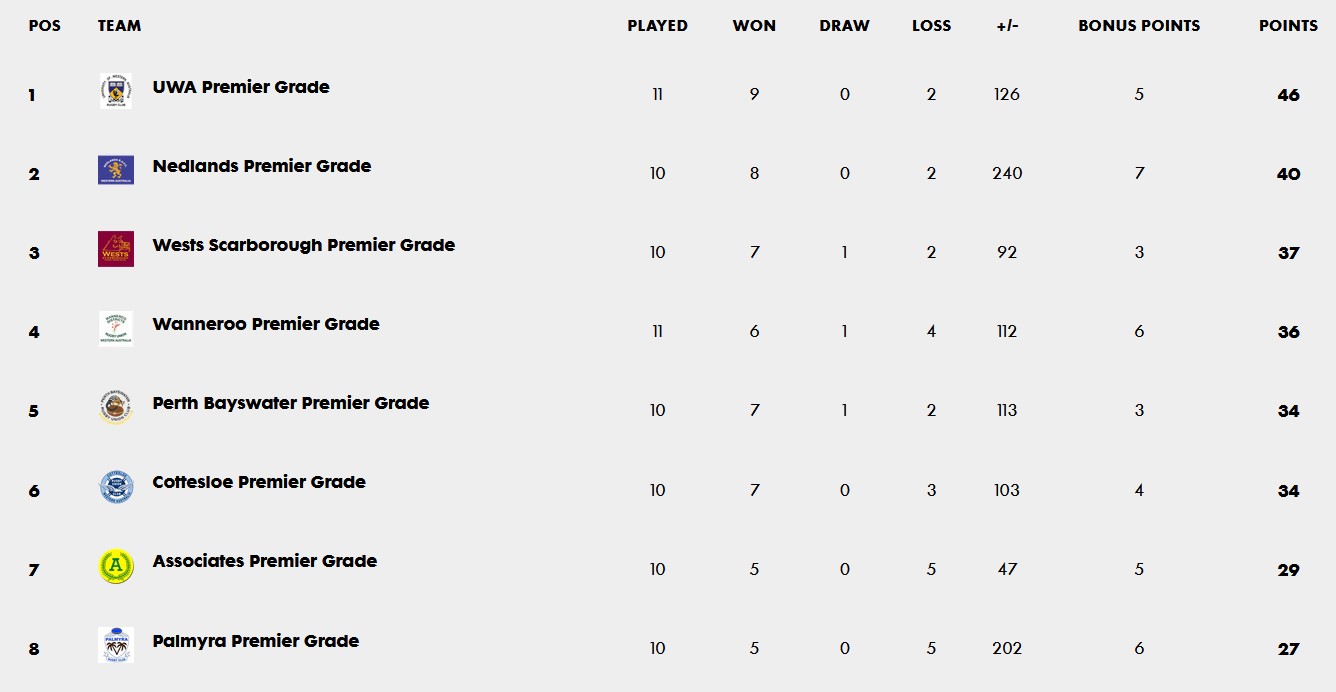
Task: Click the Wanneroo club logo
Action: click(116, 328)
